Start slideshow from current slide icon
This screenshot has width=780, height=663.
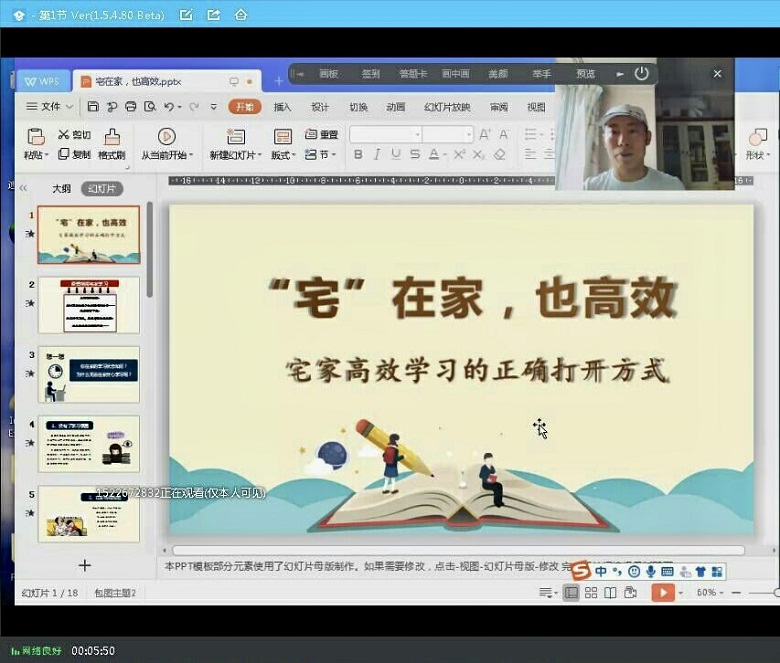coord(166,136)
